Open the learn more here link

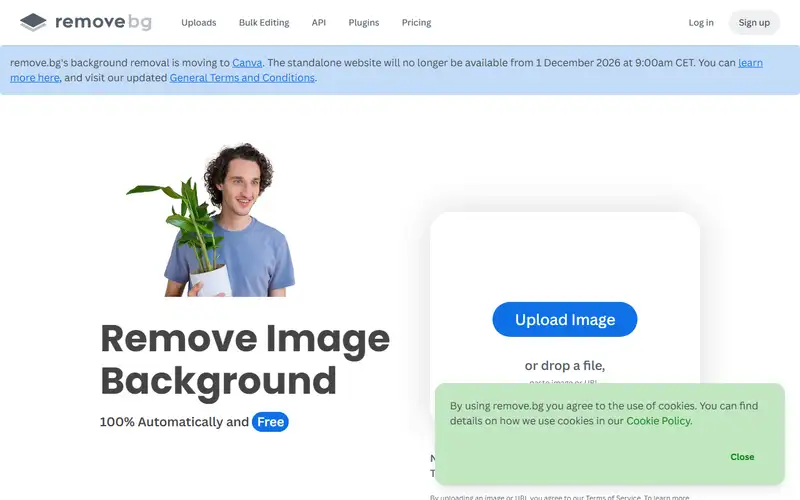tap(750, 63)
